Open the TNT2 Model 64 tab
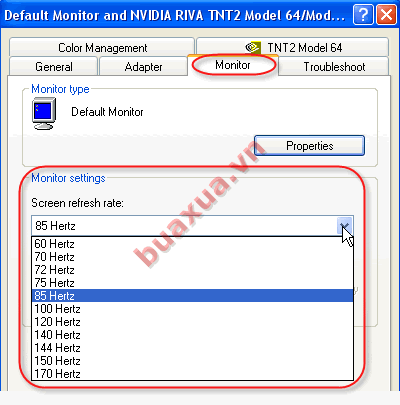This screenshot has height=405, width=400. point(293,47)
